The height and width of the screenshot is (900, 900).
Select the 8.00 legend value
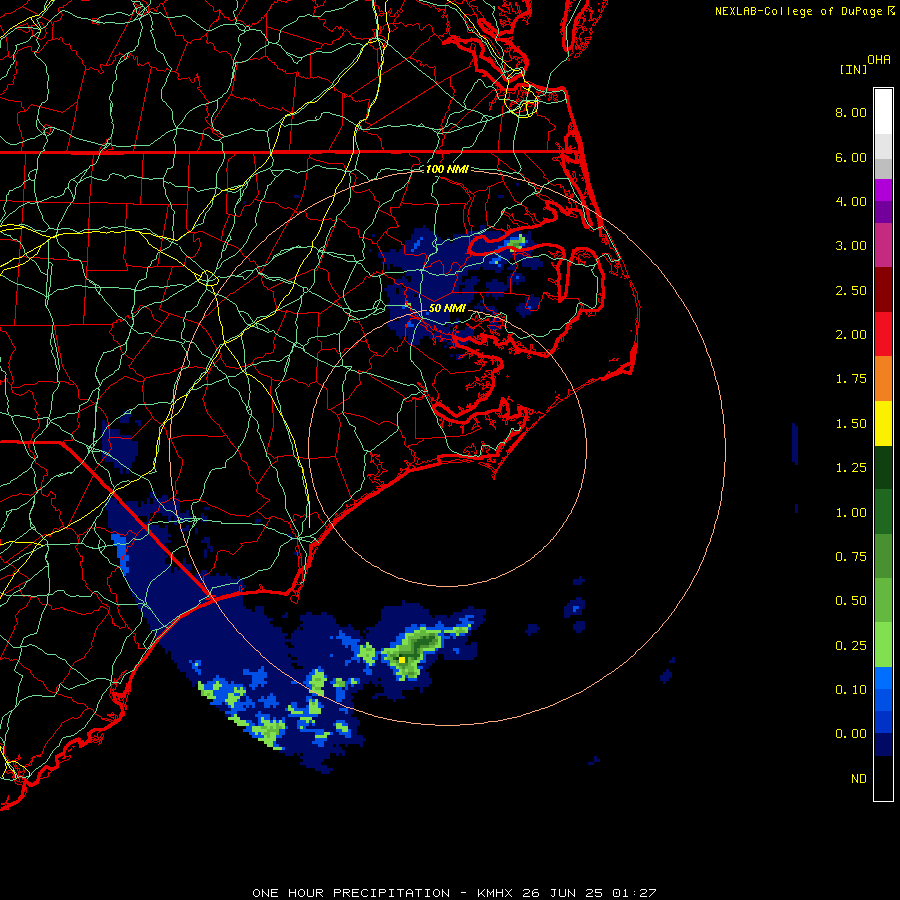point(851,112)
